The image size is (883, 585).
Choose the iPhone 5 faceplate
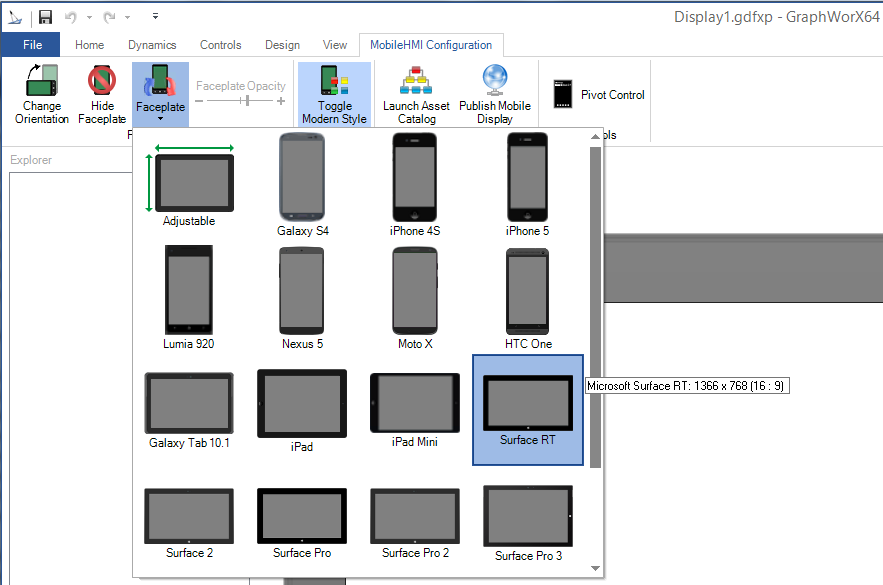(529, 178)
